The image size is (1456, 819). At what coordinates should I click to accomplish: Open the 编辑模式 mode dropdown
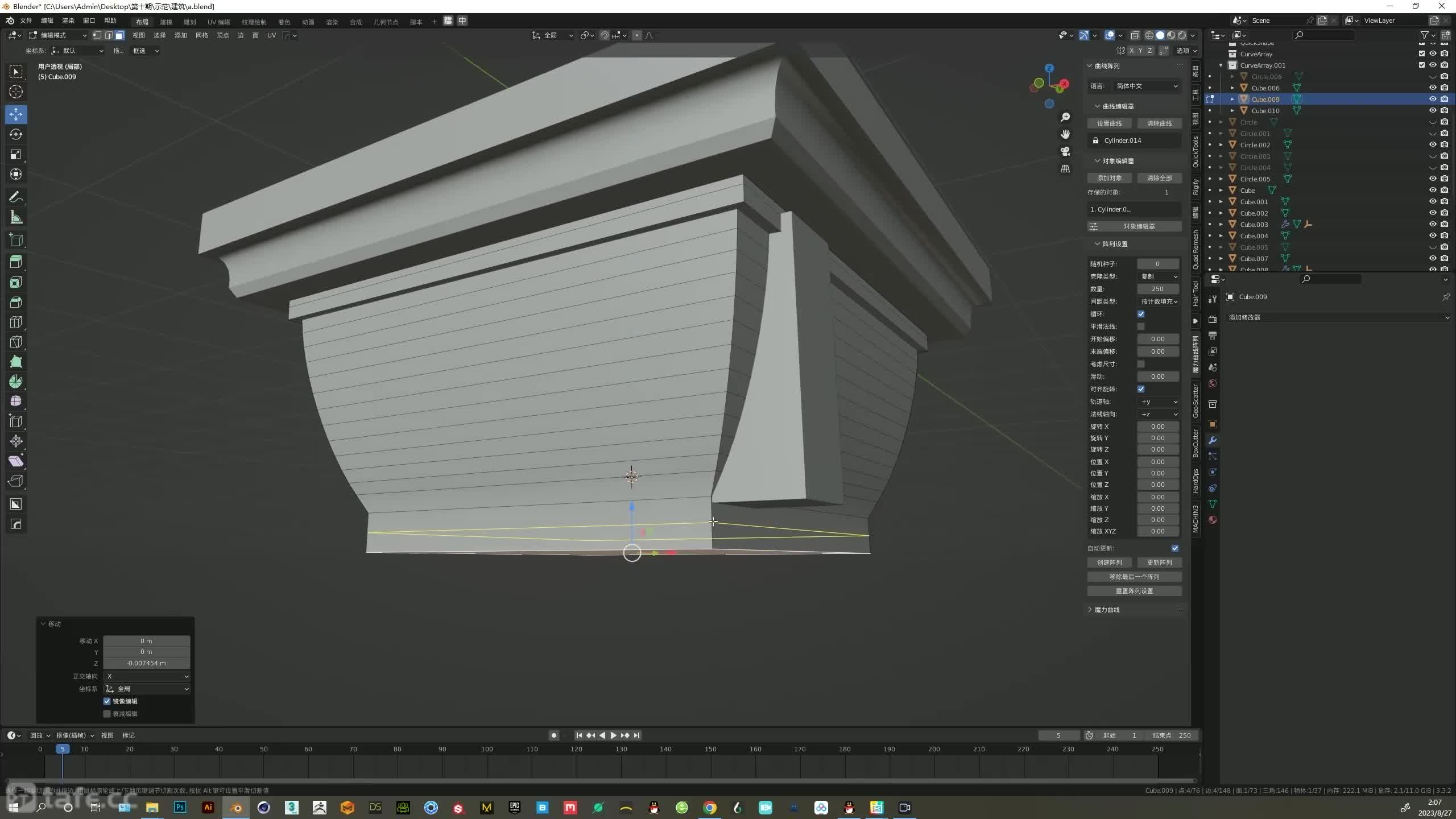click(x=59, y=35)
